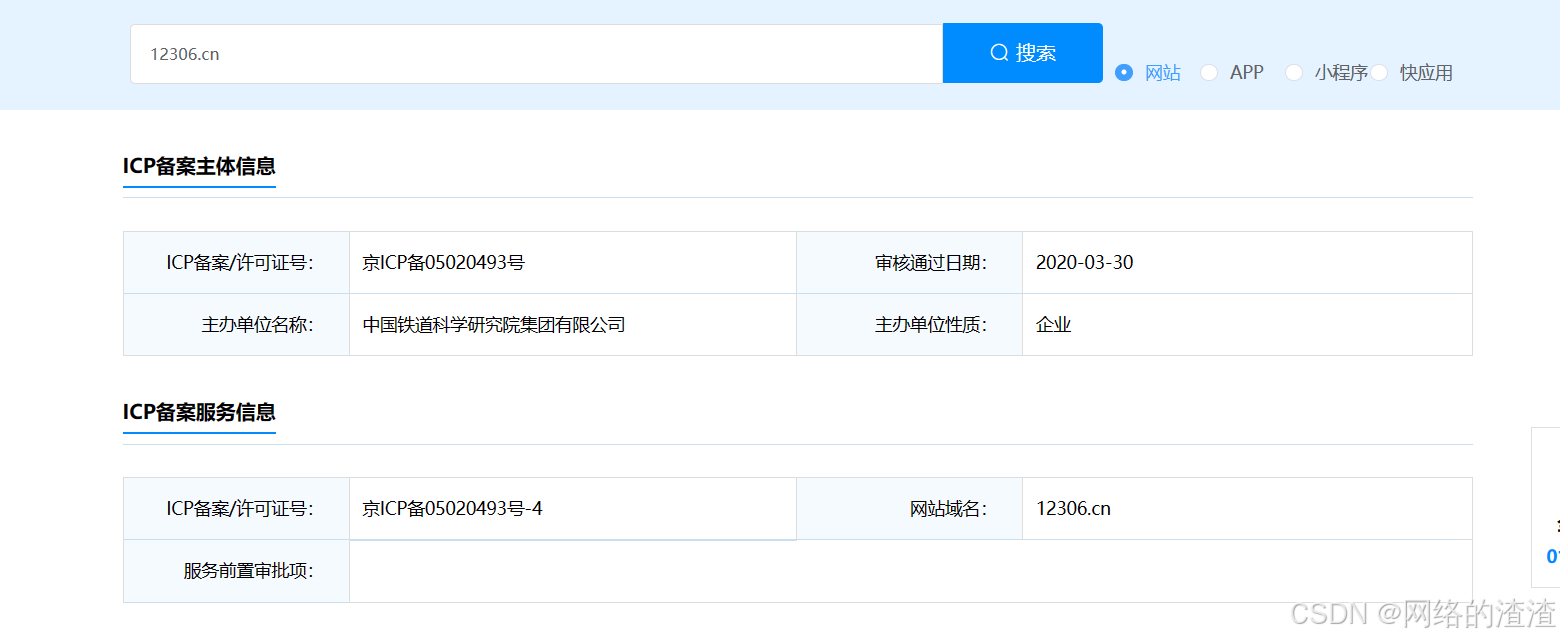The width and height of the screenshot is (1560, 641).
Task: Select the APP radio button
Action: tap(1209, 73)
